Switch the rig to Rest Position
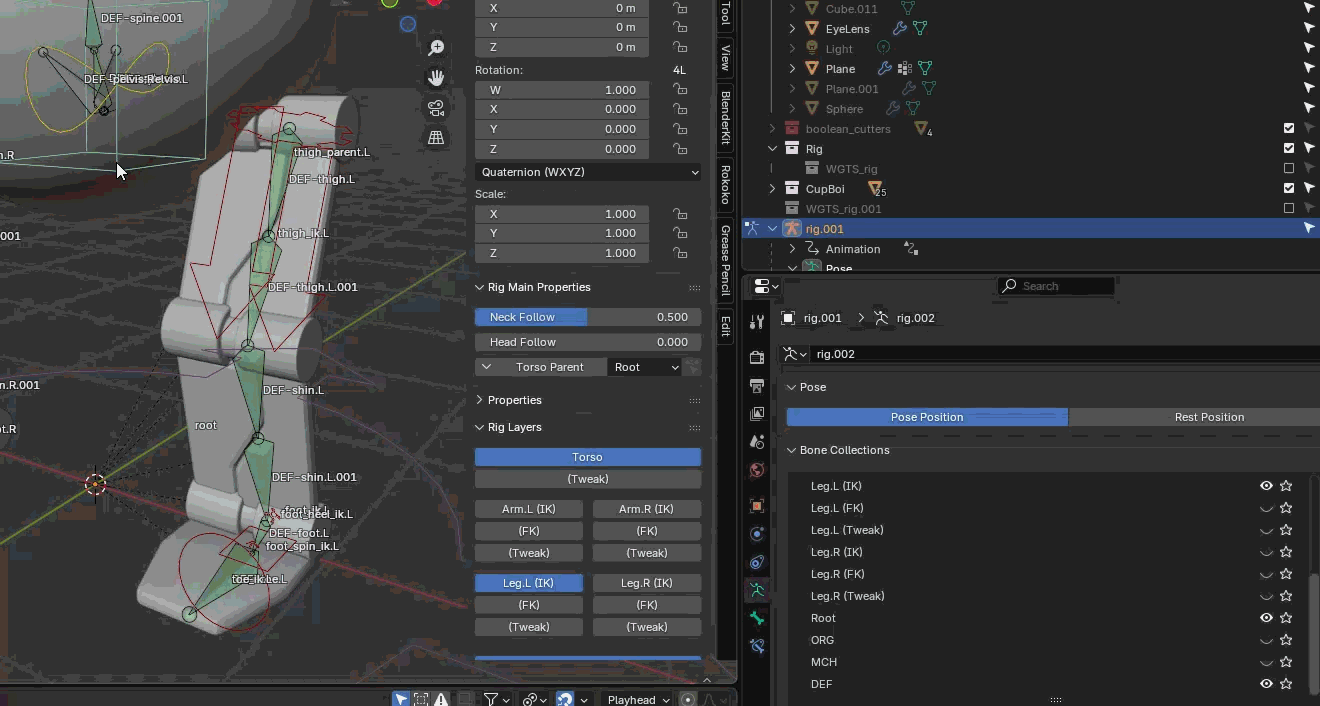 (1209, 417)
